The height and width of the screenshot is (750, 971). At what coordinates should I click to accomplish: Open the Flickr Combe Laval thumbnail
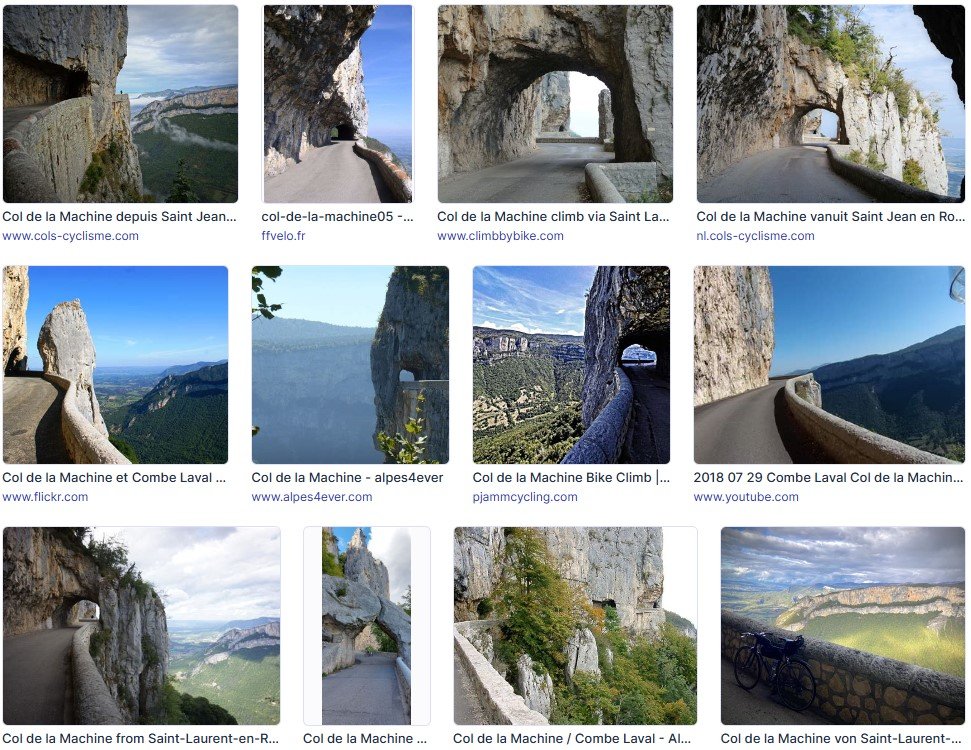[115, 365]
